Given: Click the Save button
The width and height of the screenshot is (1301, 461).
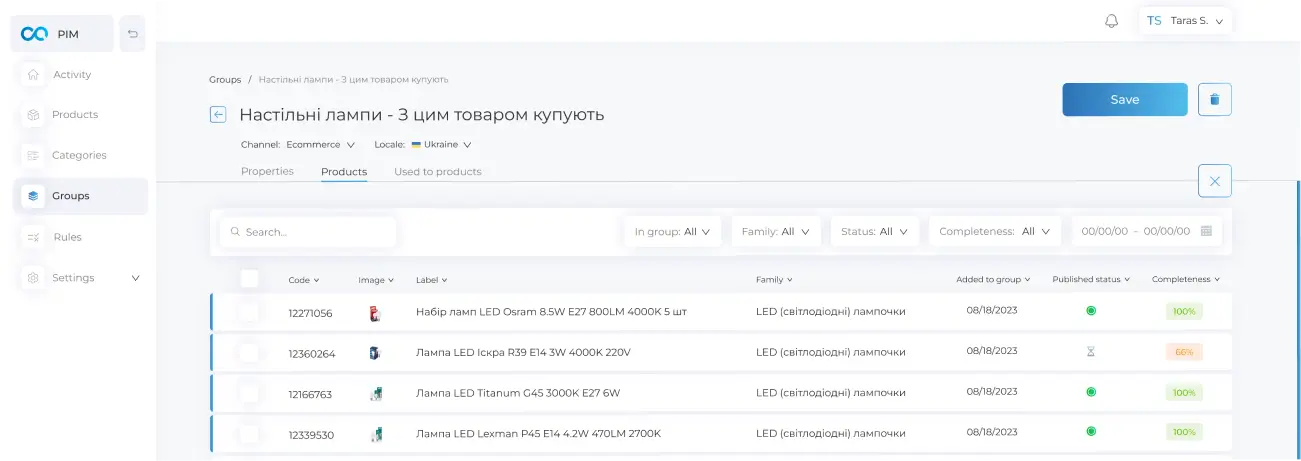Looking at the screenshot, I should [x=1124, y=100].
